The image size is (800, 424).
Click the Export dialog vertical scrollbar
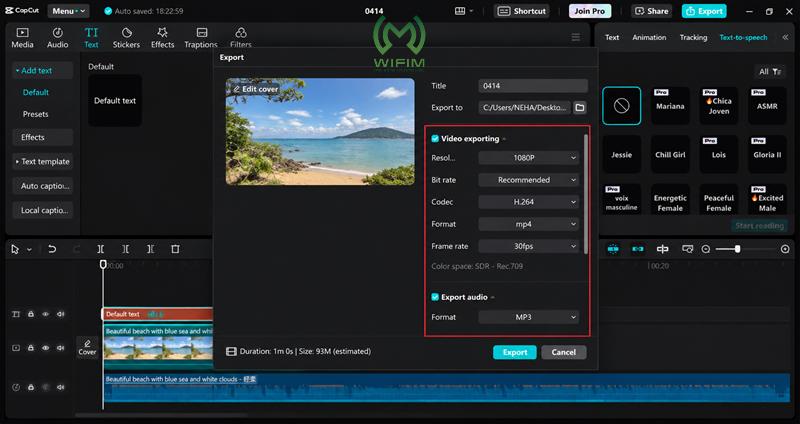586,194
